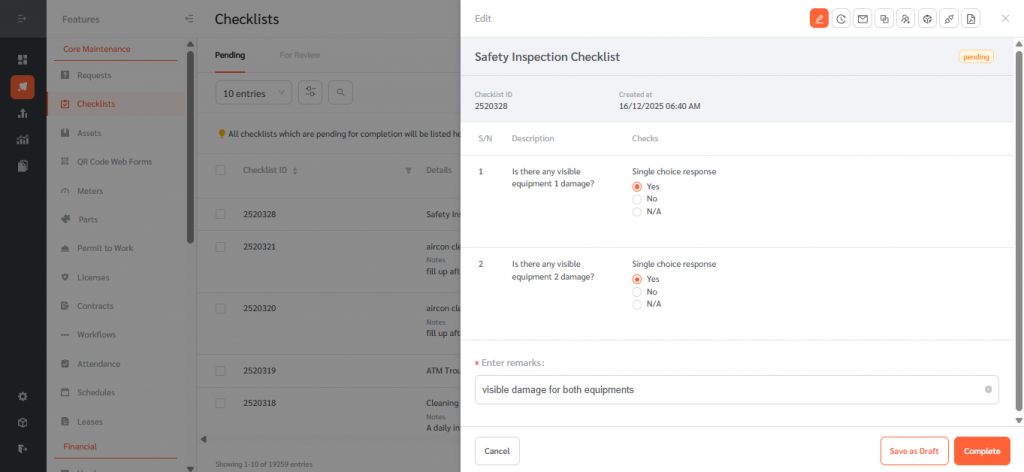This screenshot has width=1024, height=472.
Task: Click the Save as Draft button
Action: coord(914,451)
